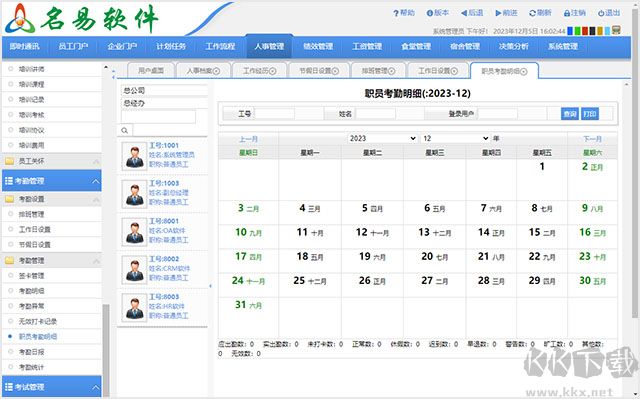This screenshot has width=640, height=399.
Task: Open the 系统管理 main menu
Action: (x=563, y=47)
